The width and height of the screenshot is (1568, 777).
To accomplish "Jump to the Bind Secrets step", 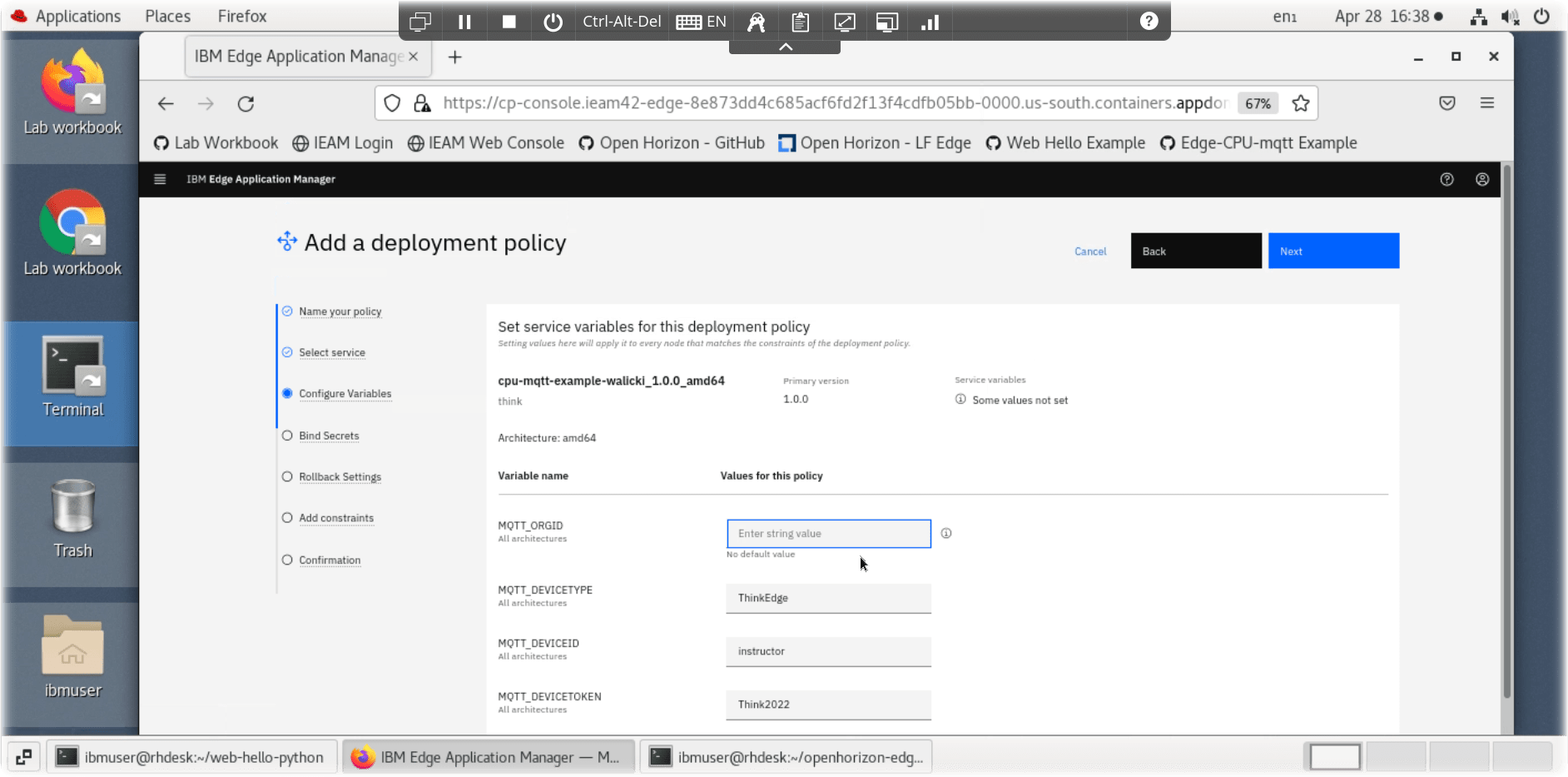I will tap(329, 436).
